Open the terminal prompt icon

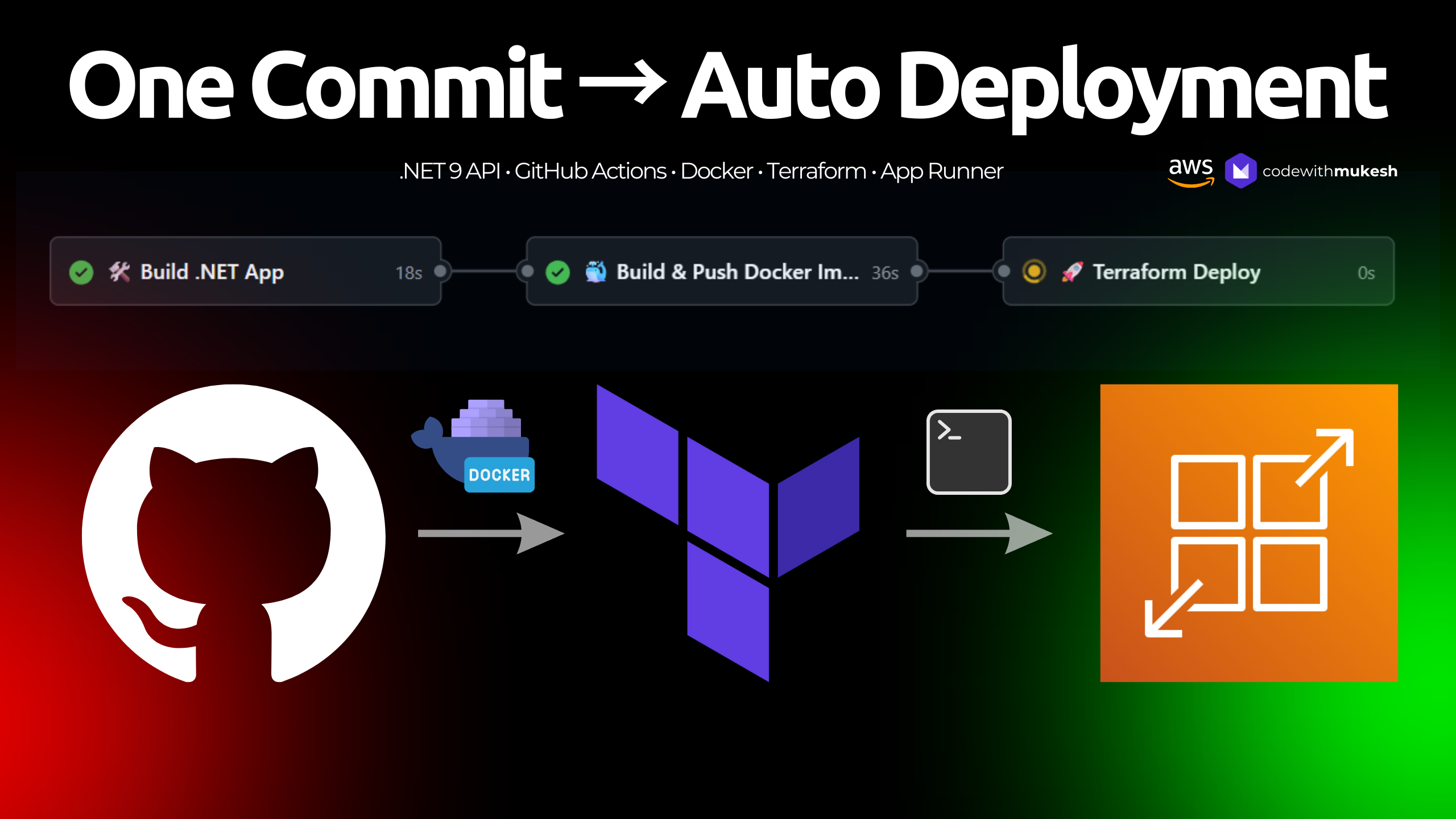point(969,451)
